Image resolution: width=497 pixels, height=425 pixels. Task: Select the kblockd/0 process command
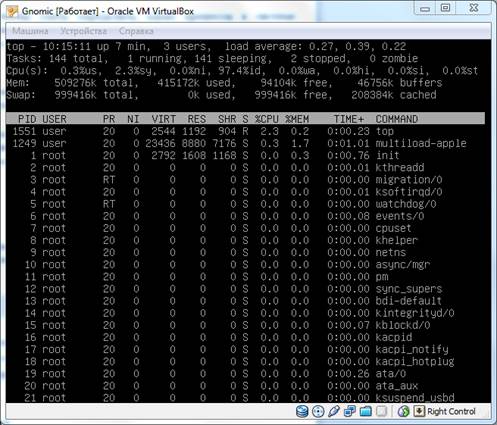(x=403, y=325)
